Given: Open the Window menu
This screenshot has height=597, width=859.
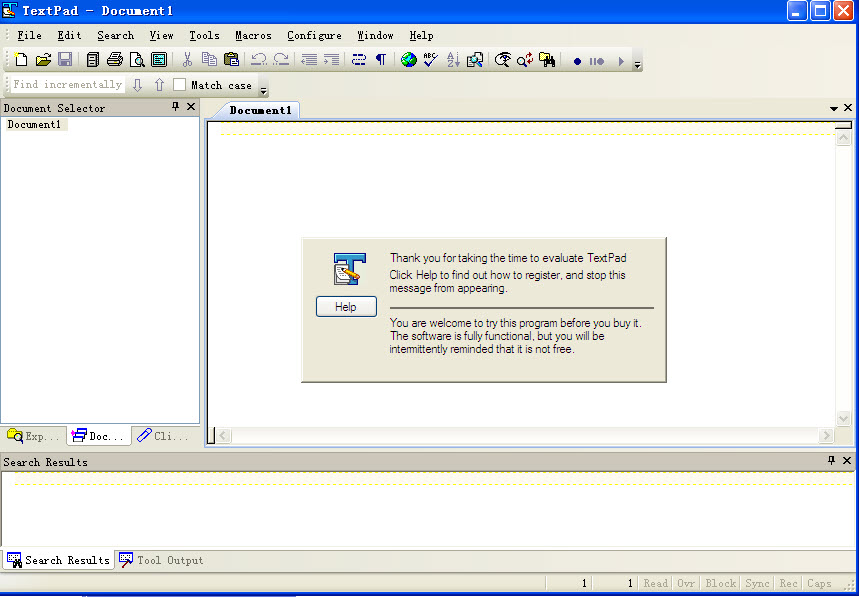Looking at the screenshot, I should pyautogui.click(x=375, y=36).
